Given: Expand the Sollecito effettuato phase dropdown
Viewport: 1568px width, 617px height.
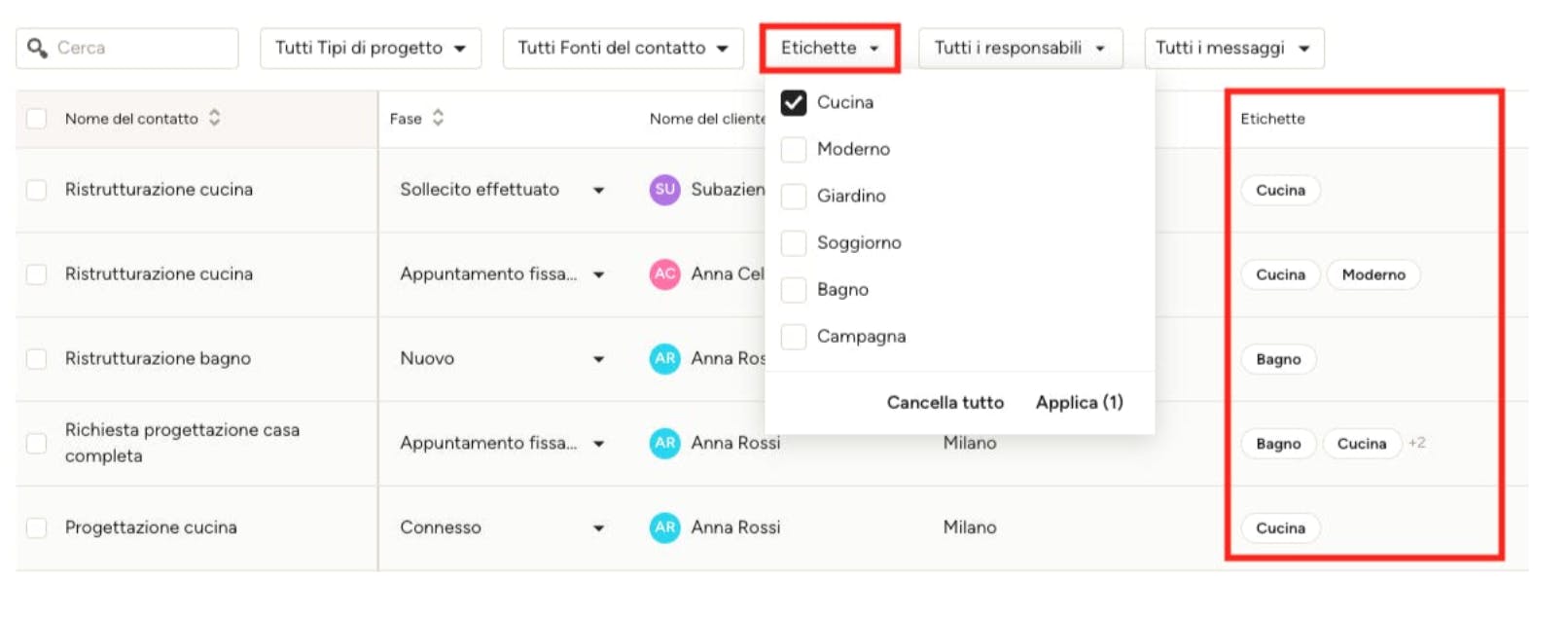Looking at the screenshot, I should 598,190.
